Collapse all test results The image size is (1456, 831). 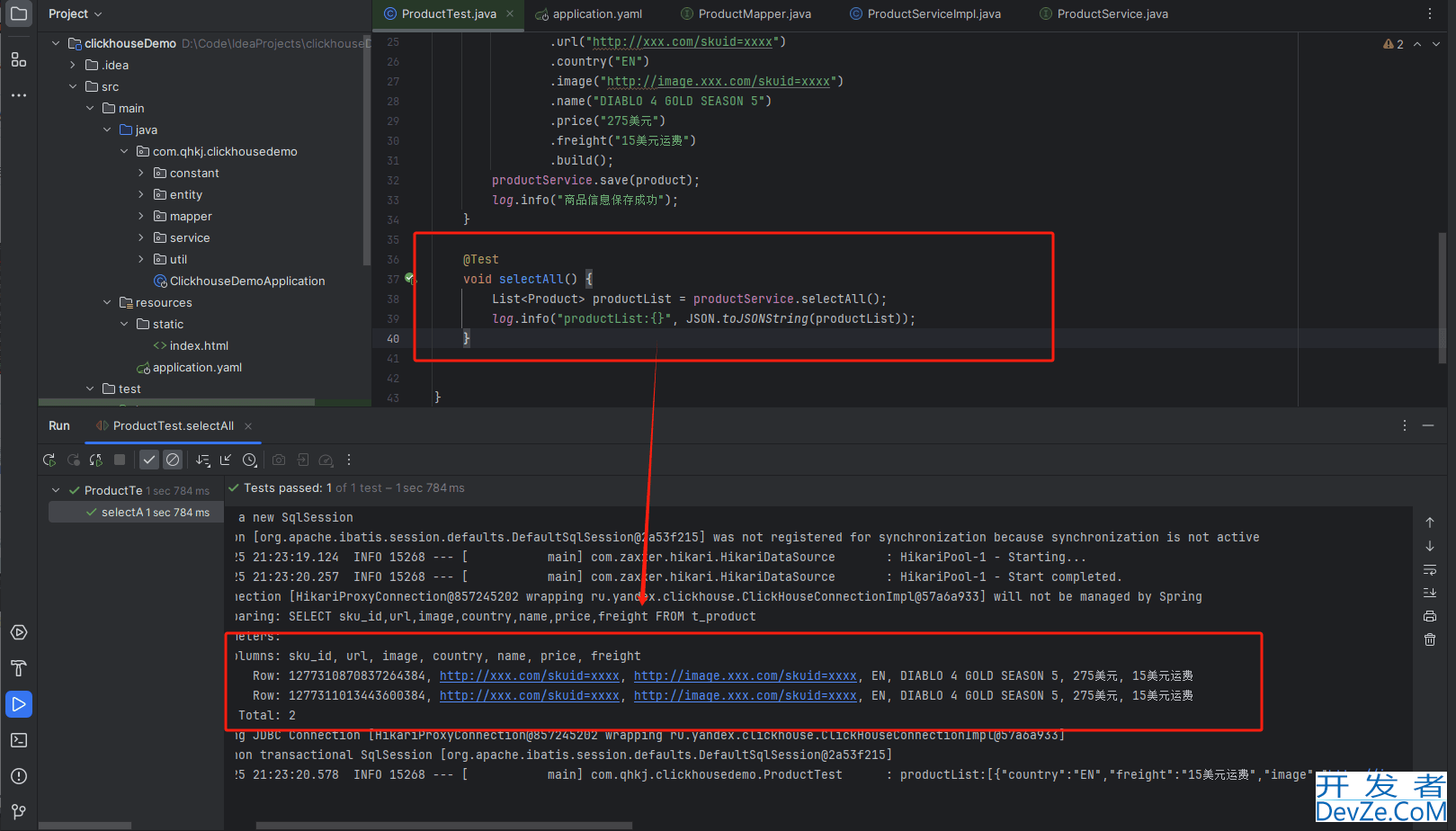(x=226, y=460)
